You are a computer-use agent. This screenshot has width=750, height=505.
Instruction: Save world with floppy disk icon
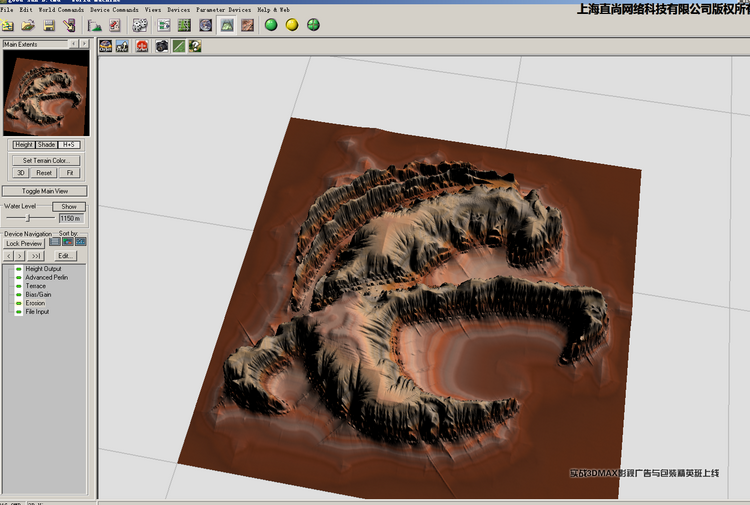click(x=49, y=25)
